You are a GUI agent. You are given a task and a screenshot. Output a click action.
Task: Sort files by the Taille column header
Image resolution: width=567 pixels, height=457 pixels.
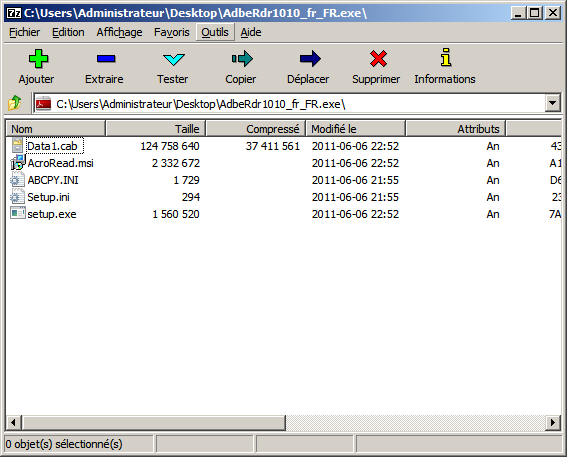tap(155, 129)
